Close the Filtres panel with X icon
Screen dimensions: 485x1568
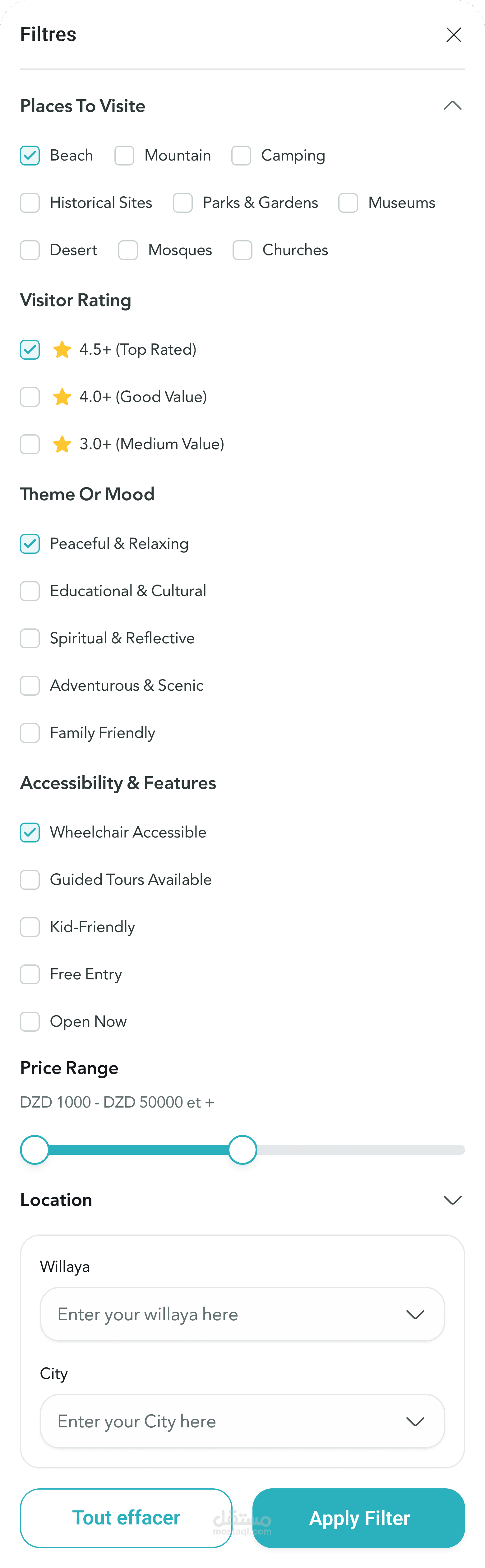pos(453,35)
